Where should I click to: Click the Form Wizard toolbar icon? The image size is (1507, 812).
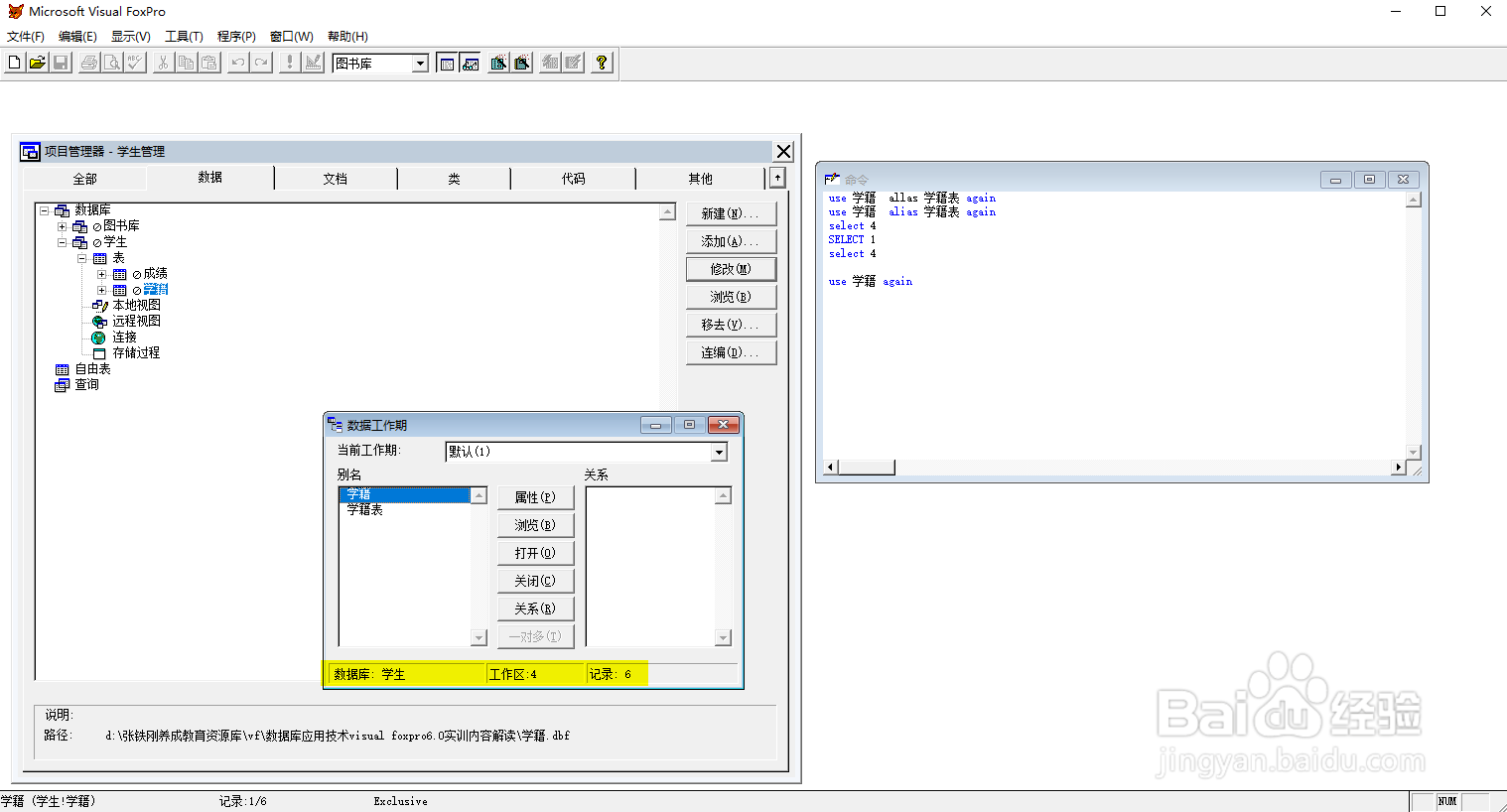[498, 63]
